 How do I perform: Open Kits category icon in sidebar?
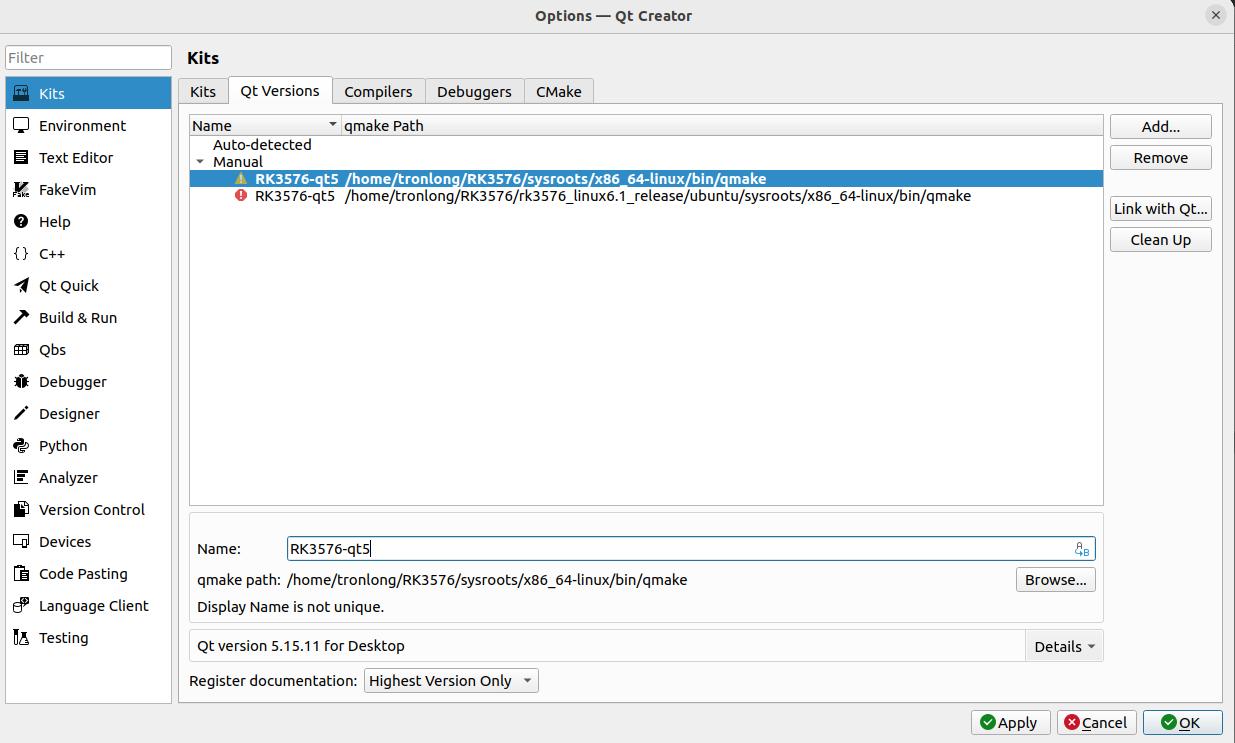click(20, 94)
